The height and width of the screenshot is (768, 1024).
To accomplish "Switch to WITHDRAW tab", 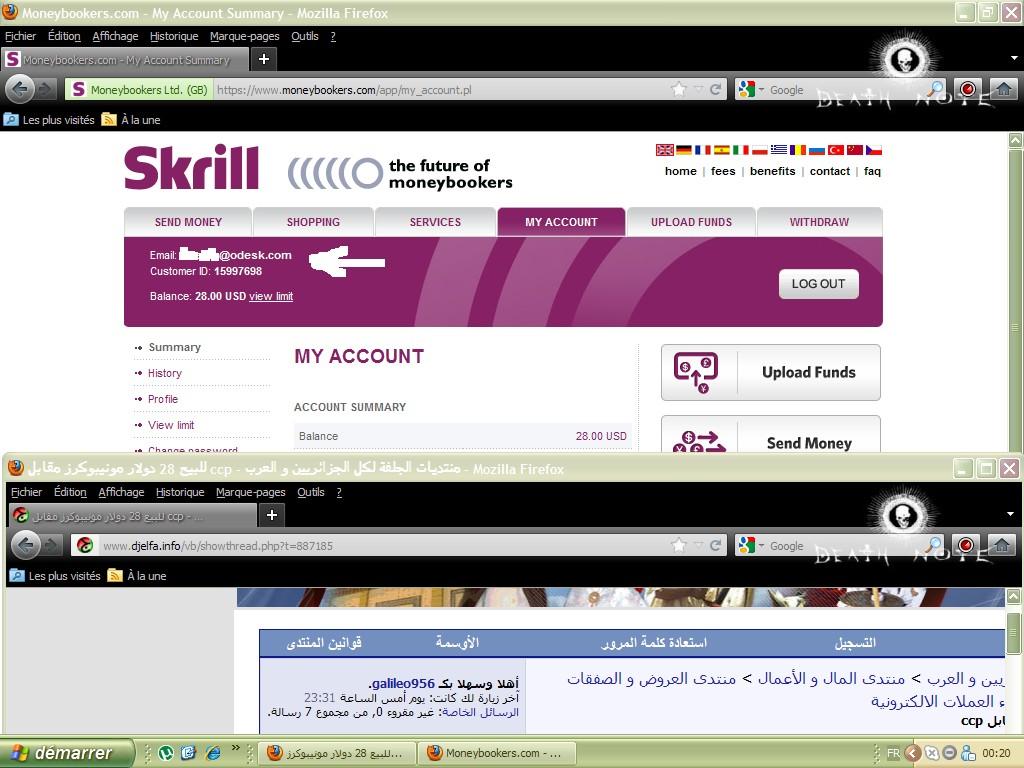I will pos(819,222).
